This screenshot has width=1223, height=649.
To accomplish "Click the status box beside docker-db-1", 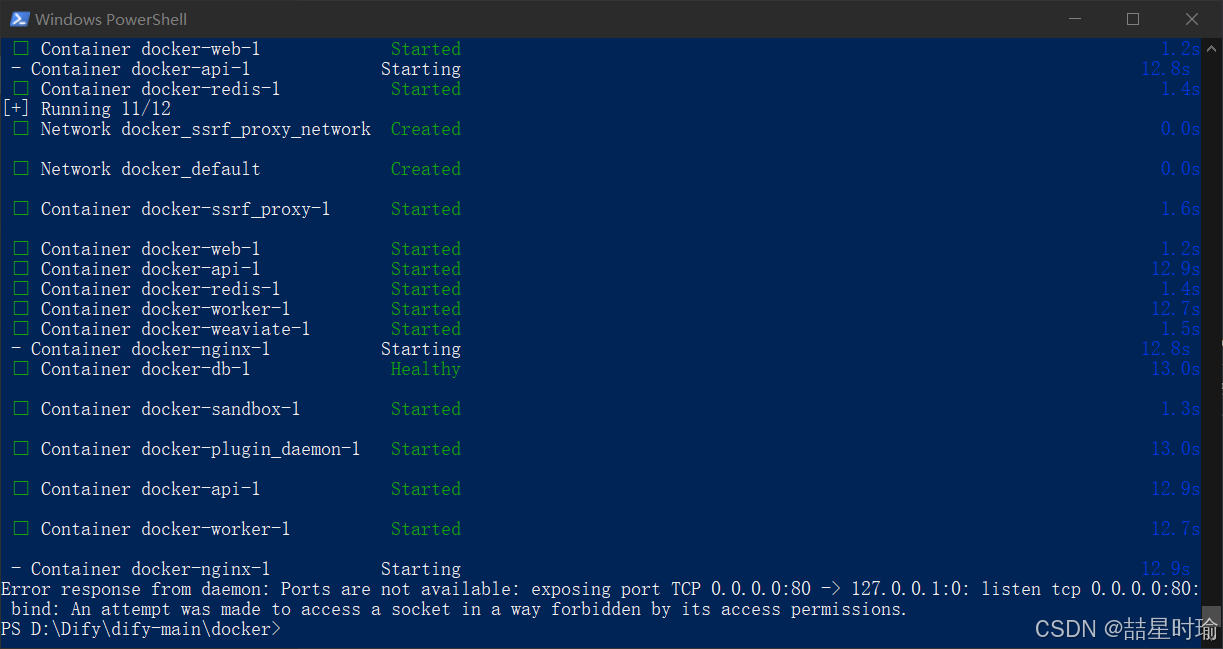I will point(21,369).
